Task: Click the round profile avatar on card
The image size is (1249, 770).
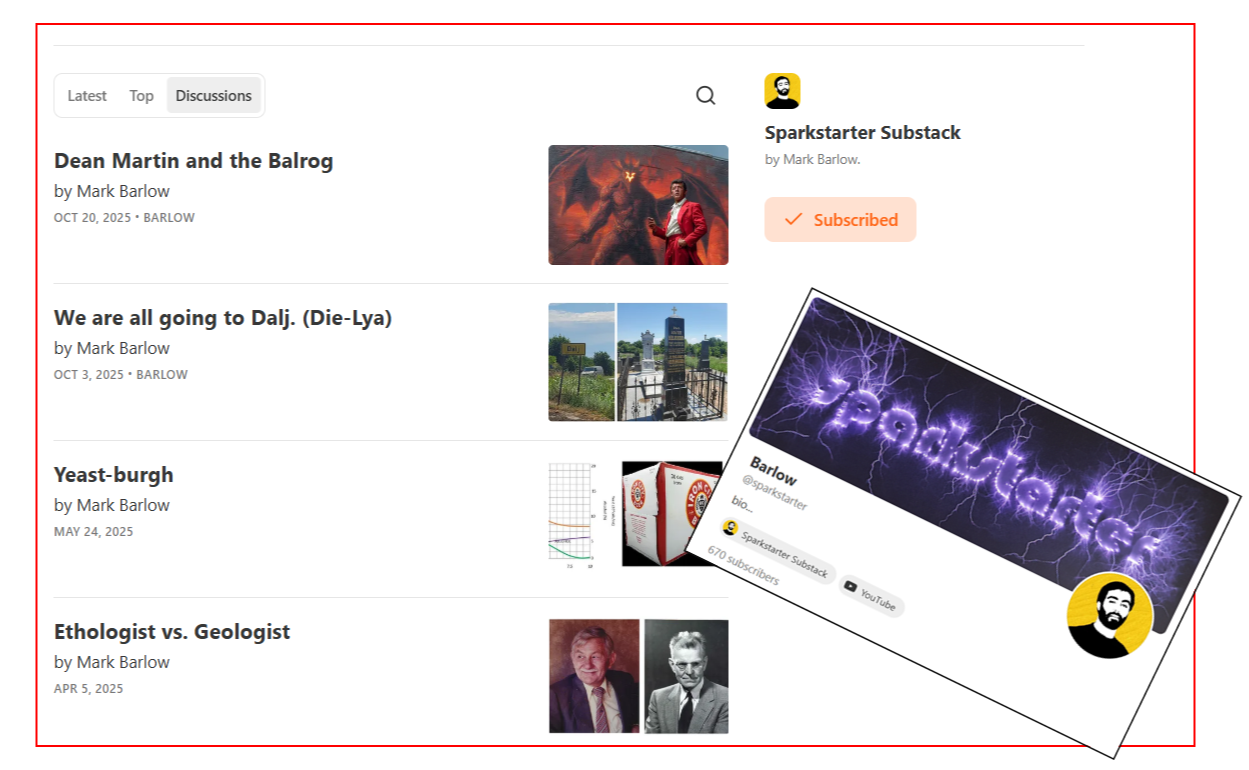Action: 1109,615
